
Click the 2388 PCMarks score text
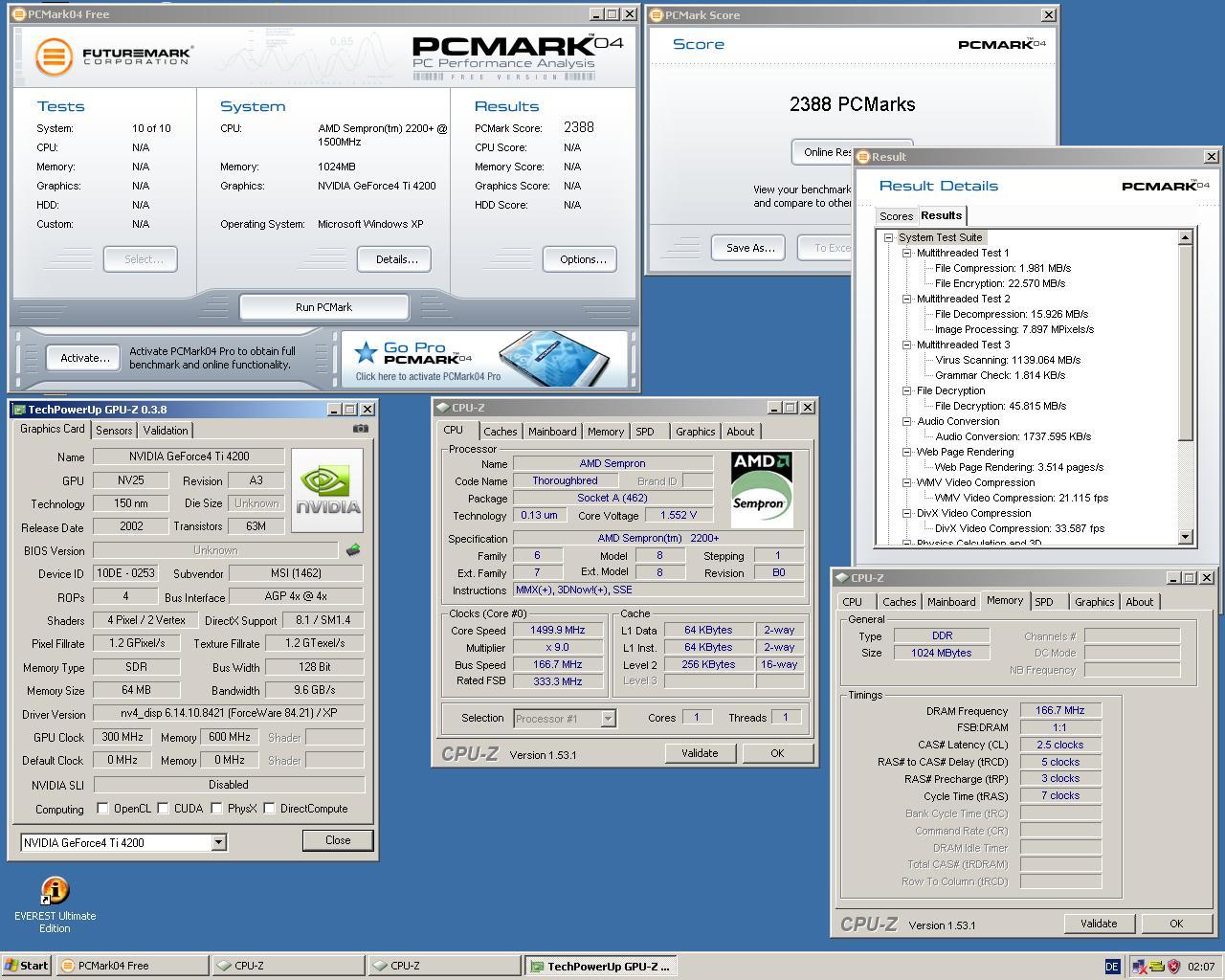[853, 104]
